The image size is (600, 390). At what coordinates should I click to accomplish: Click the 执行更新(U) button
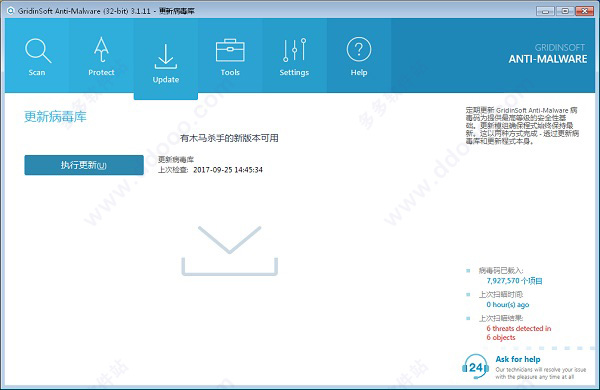84,165
